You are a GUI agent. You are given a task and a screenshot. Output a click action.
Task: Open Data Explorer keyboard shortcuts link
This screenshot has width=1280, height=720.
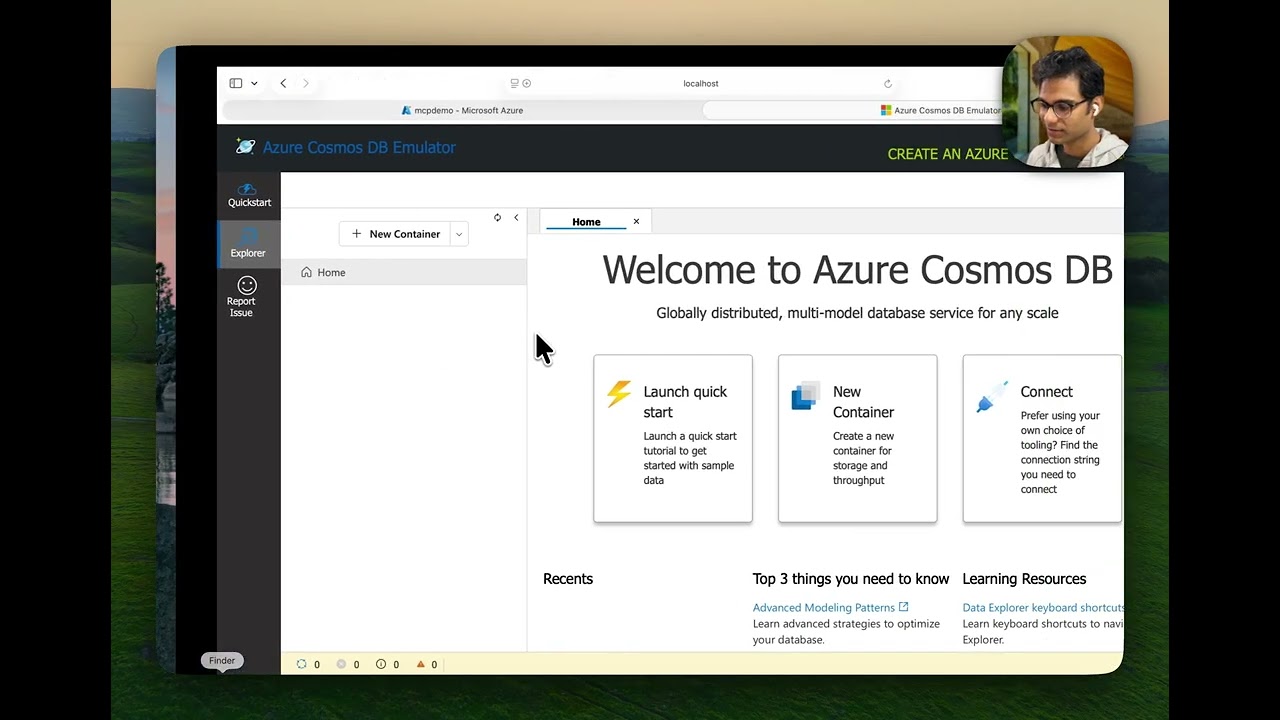coord(1043,607)
